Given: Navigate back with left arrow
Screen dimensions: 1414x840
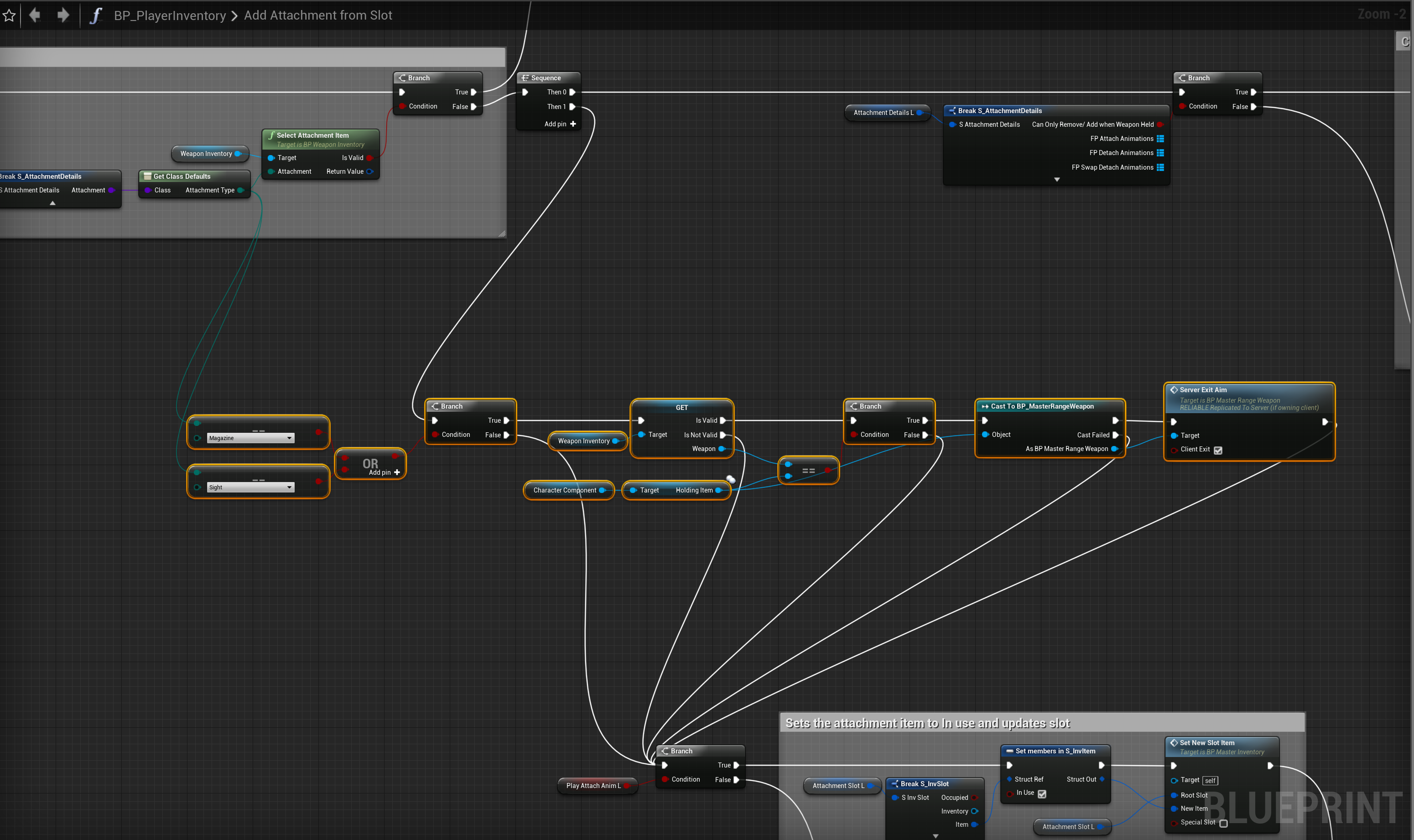Looking at the screenshot, I should (35, 16).
